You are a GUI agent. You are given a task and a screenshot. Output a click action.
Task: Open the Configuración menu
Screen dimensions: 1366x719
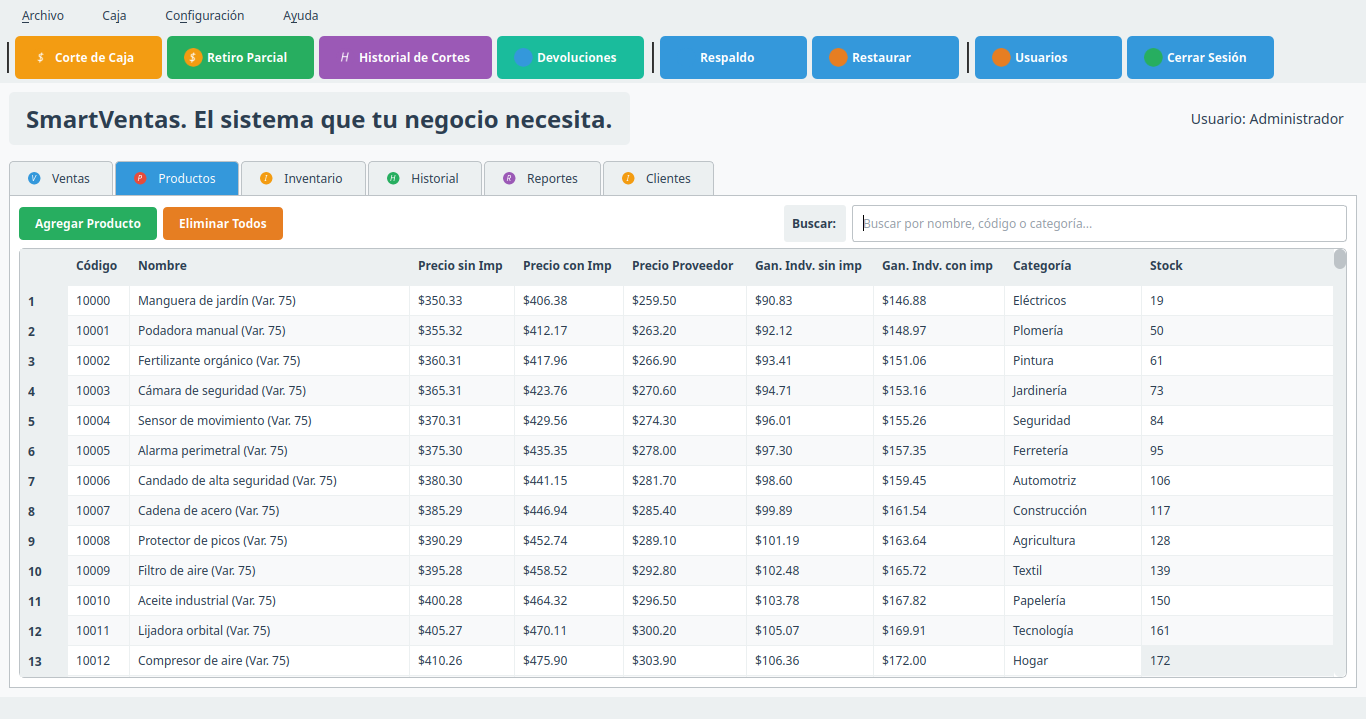tap(205, 16)
